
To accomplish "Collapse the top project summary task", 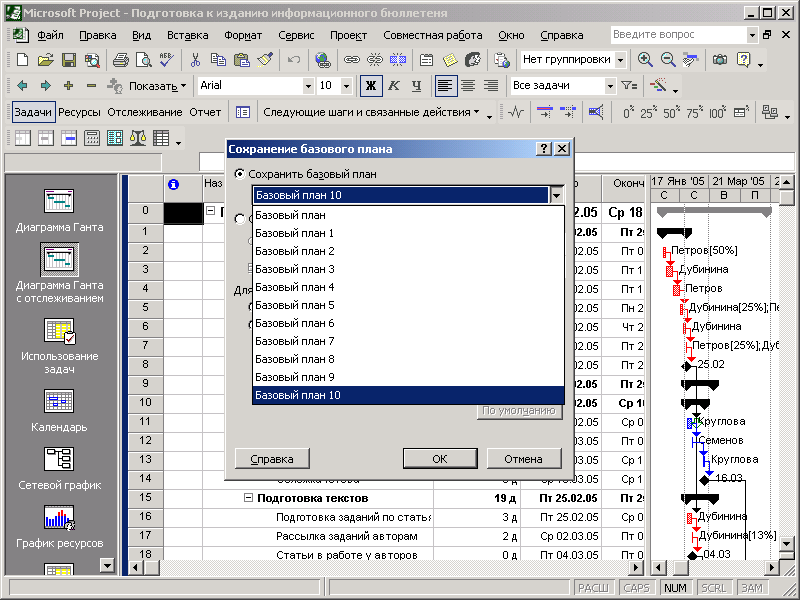I will click(210, 211).
